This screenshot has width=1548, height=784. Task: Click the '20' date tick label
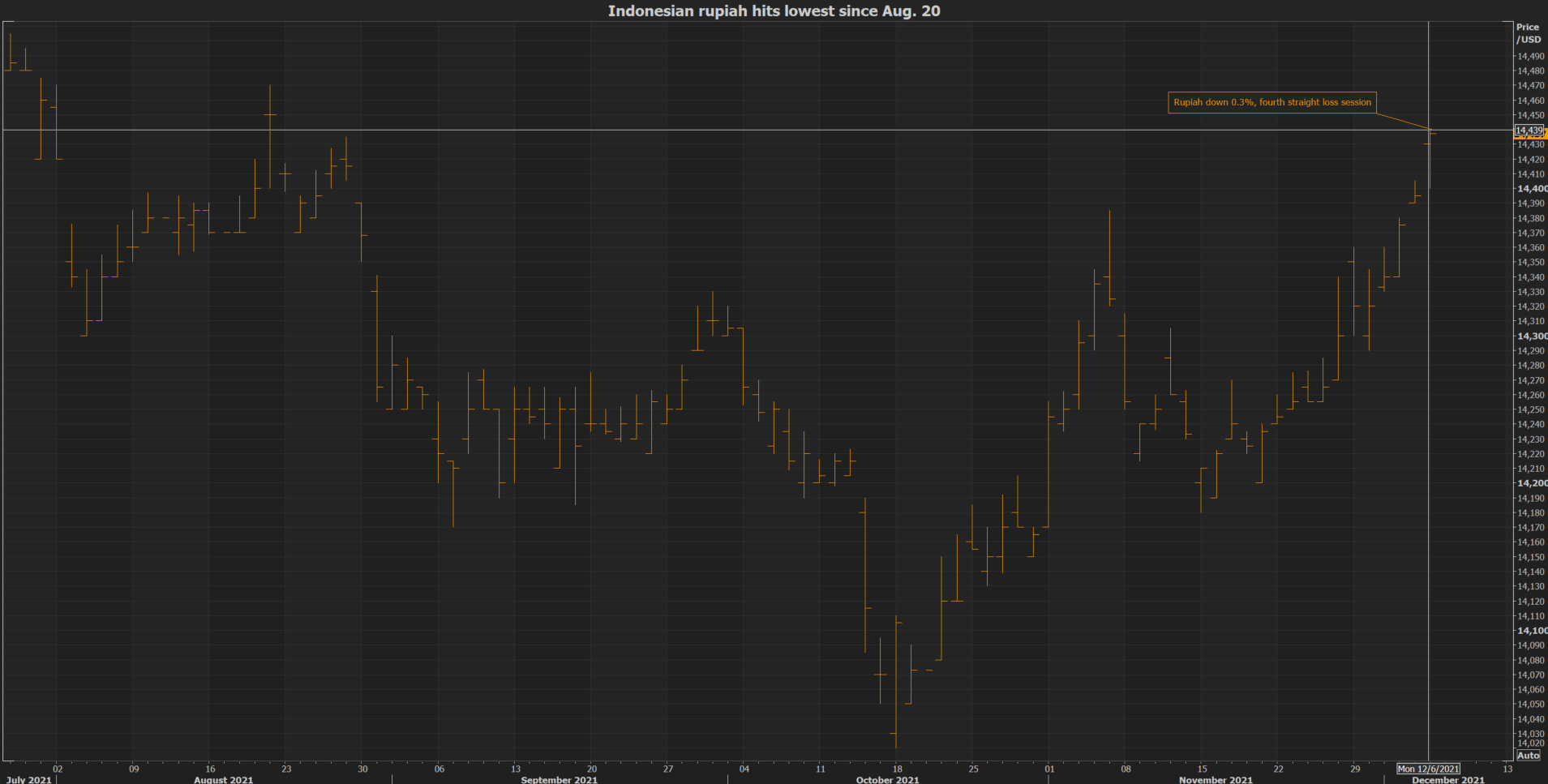pos(592,769)
